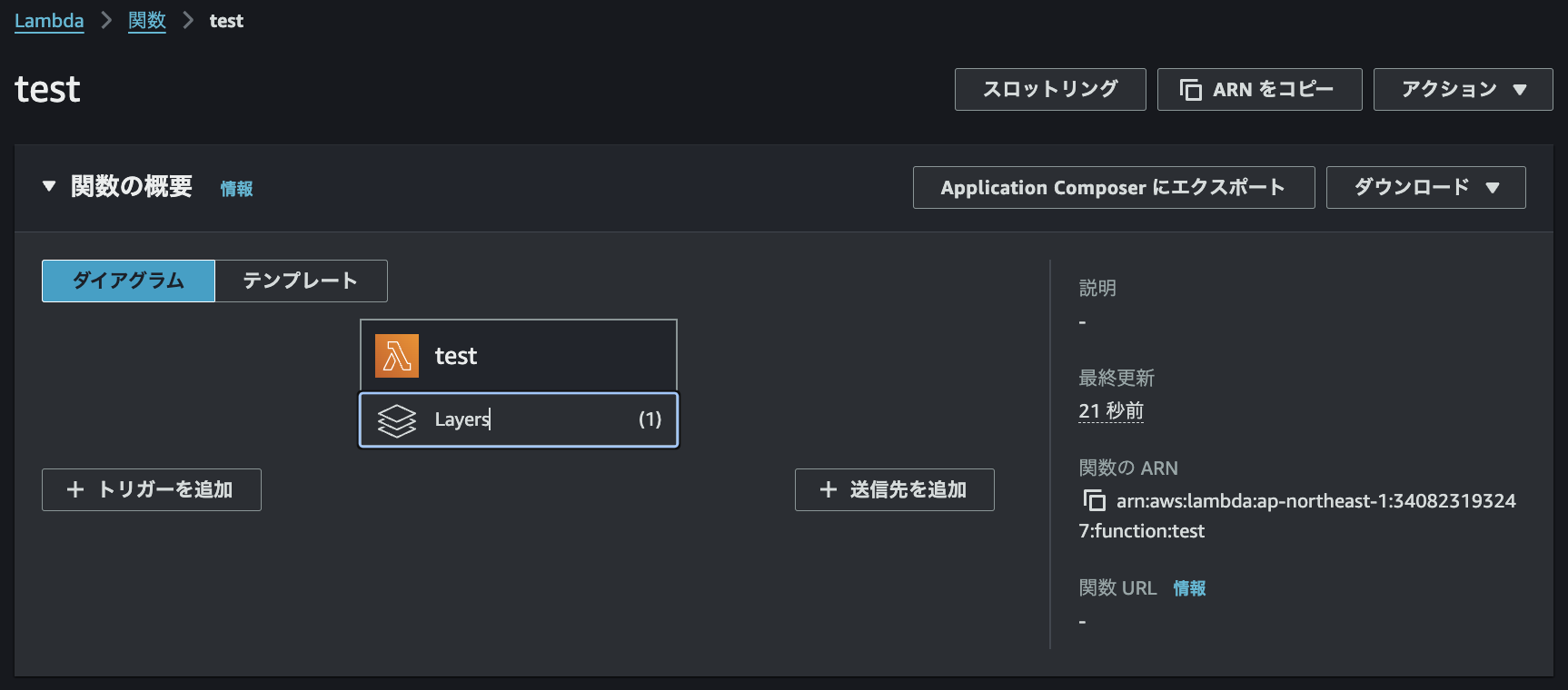Click 送信先を追加 button

(x=895, y=489)
